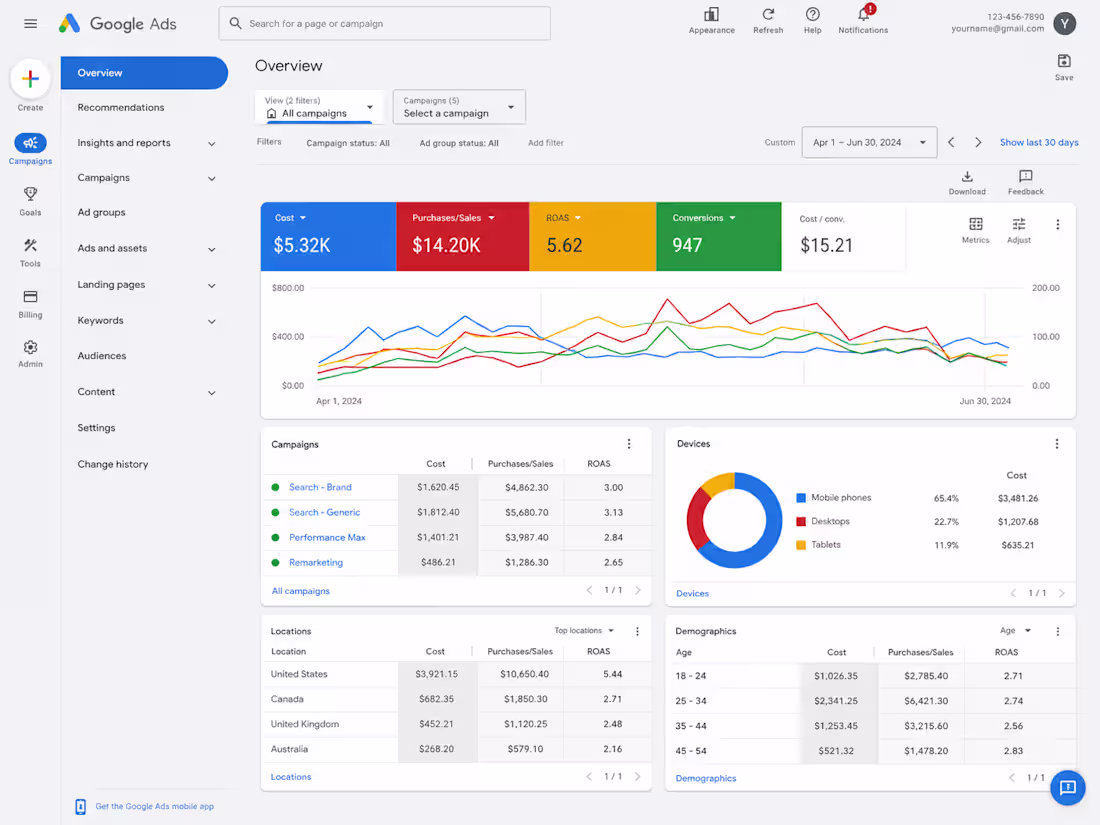Viewport: 1100px width, 825px height.
Task: Open the Tools wrench icon
Action: click(x=30, y=245)
